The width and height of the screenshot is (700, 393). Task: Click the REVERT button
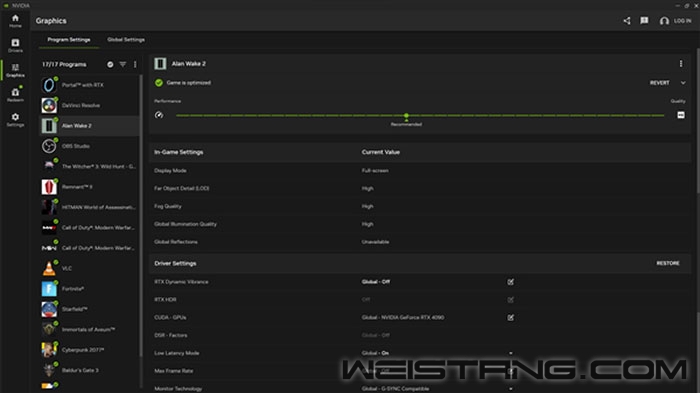tap(659, 83)
